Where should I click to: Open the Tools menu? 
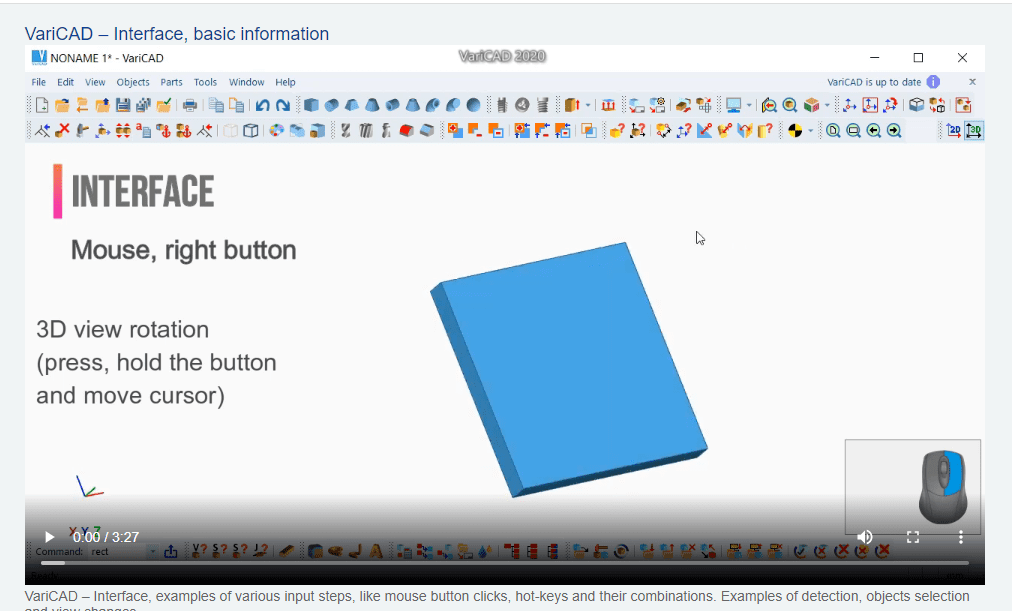pos(205,82)
